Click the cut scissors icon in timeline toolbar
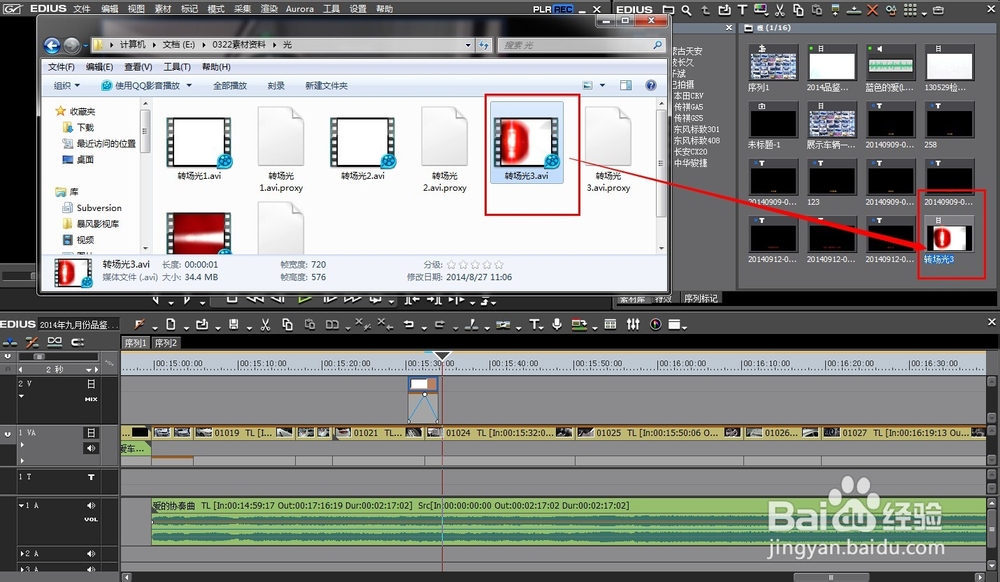 (x=265, y=324)
